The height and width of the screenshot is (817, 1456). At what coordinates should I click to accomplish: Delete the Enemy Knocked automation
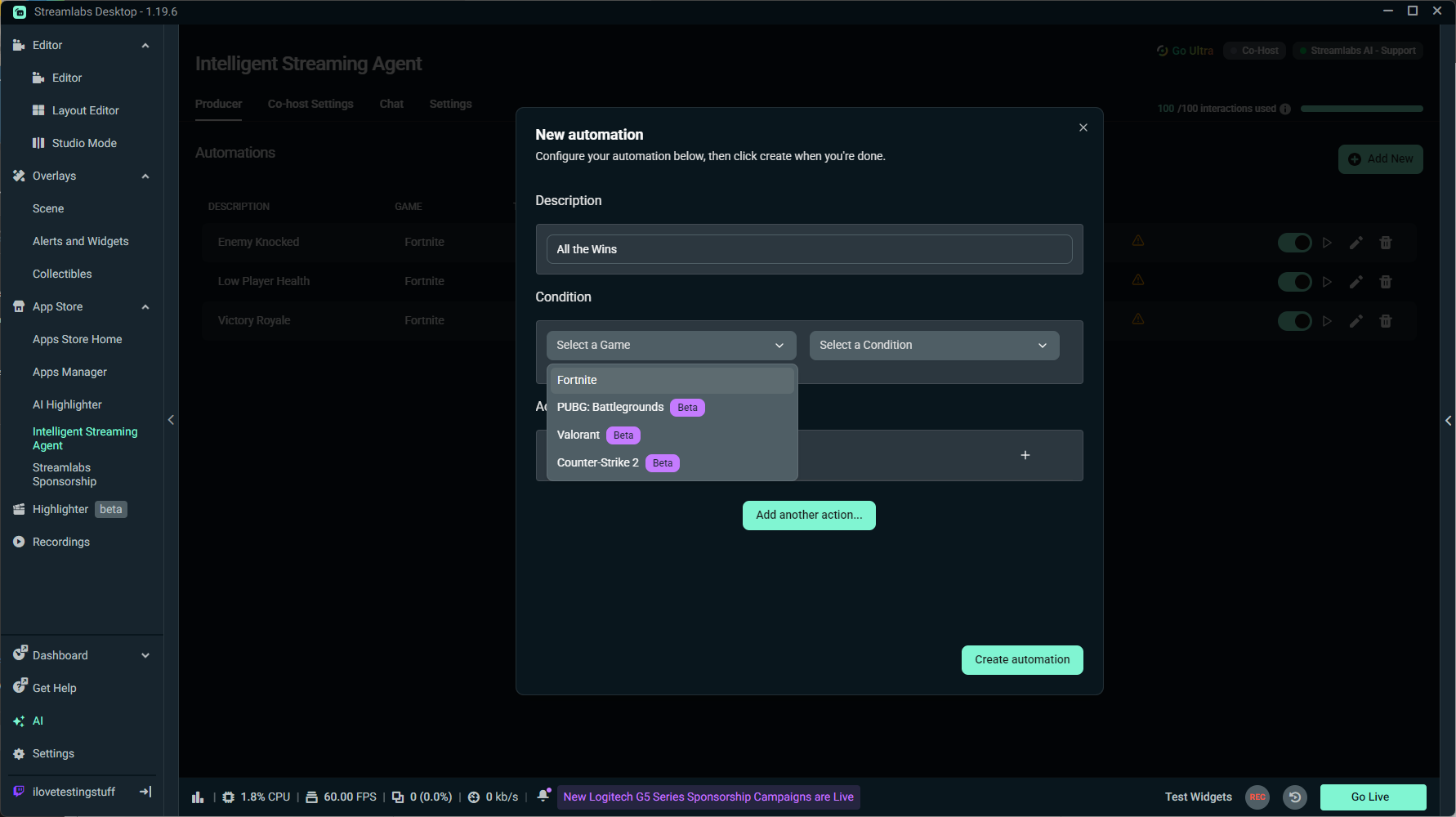pos(1385,243)
